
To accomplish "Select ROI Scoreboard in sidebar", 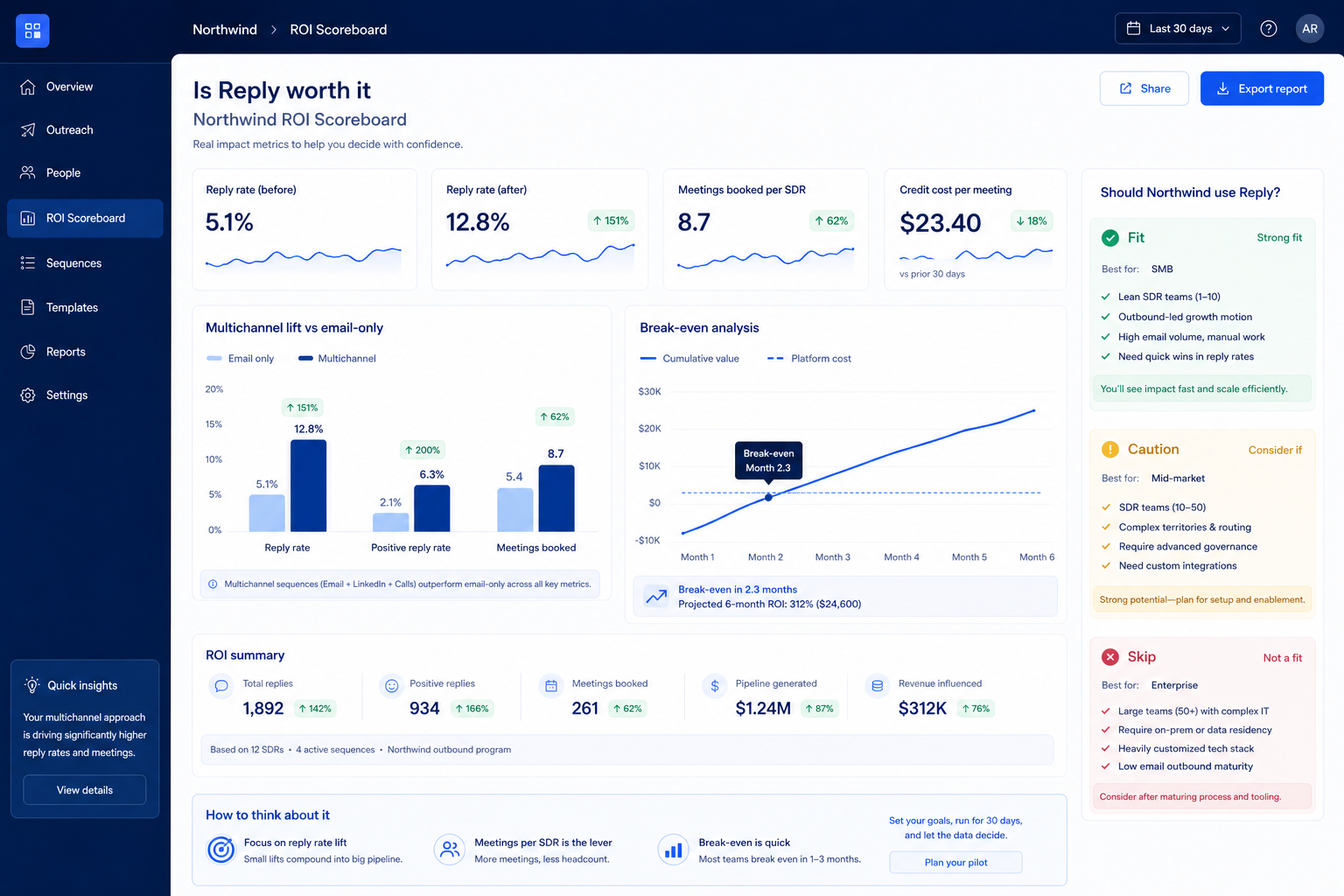I will pos(85,218).
